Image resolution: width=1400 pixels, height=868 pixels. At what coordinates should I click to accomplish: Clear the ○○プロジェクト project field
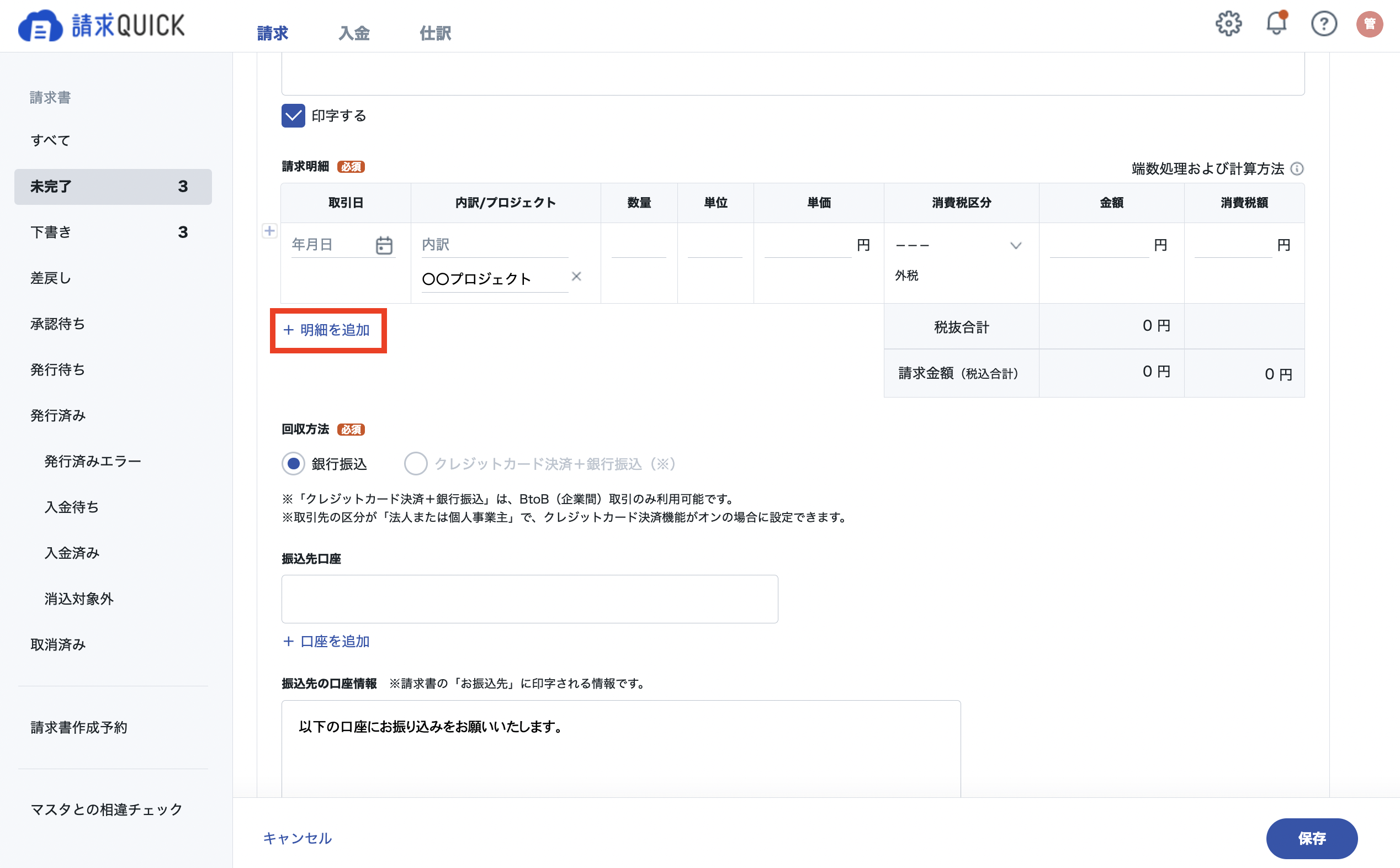(x=576, y=277)
